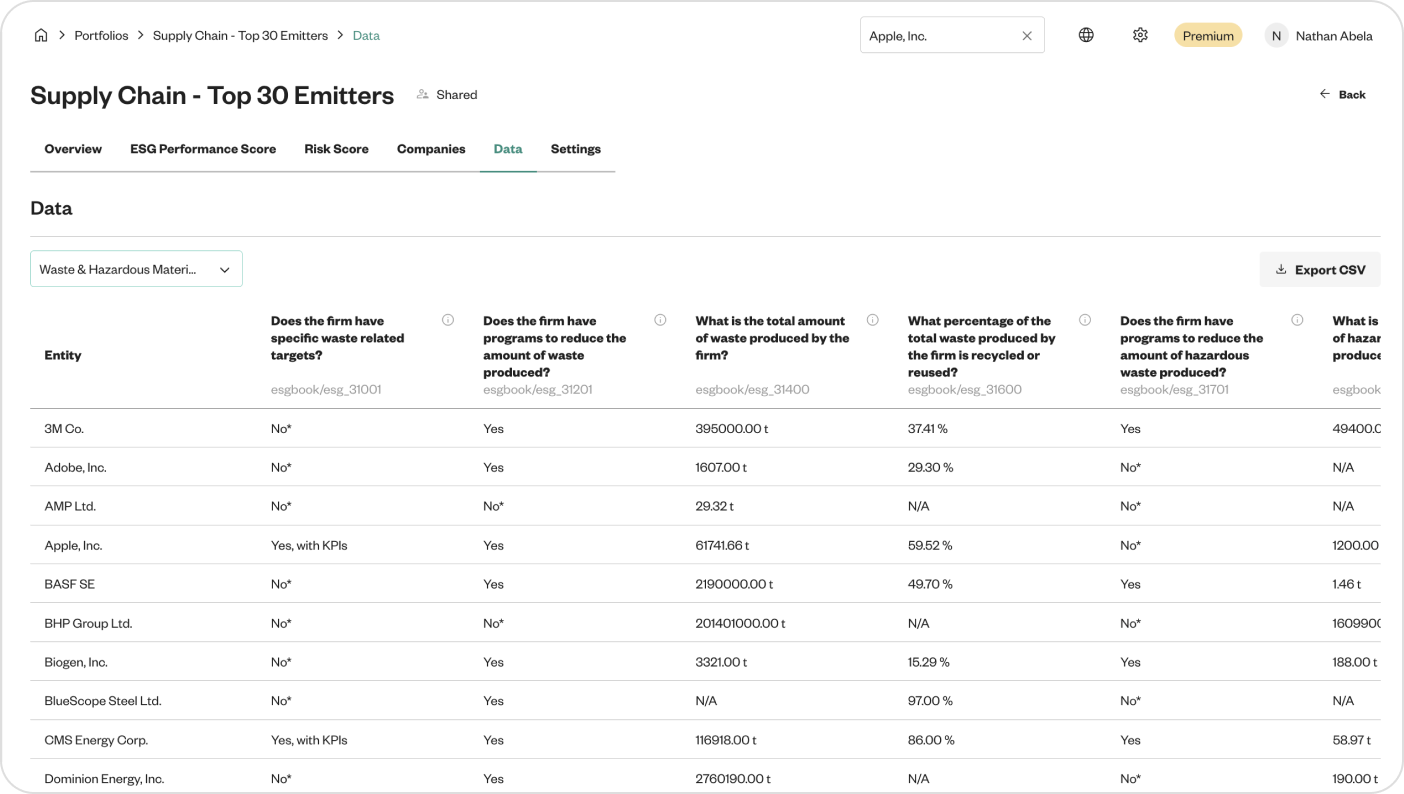Select the Apple, Inc. table row entity
The height and width of the screenshot is (794, 1404).
(73, 545)
